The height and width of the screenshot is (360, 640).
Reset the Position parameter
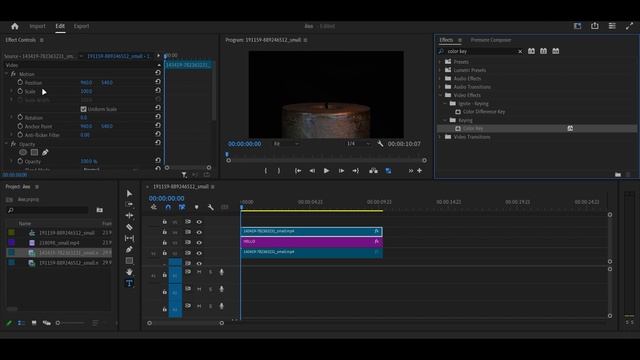(158, 82)
